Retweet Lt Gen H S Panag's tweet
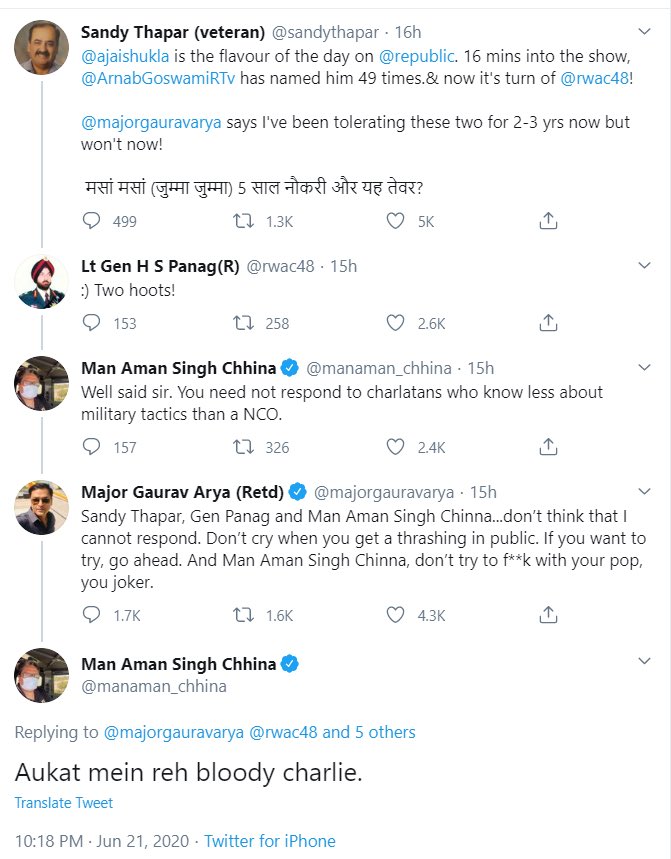Image resolution: width=671 pixels, height=859 pixels. coord(242,322)
